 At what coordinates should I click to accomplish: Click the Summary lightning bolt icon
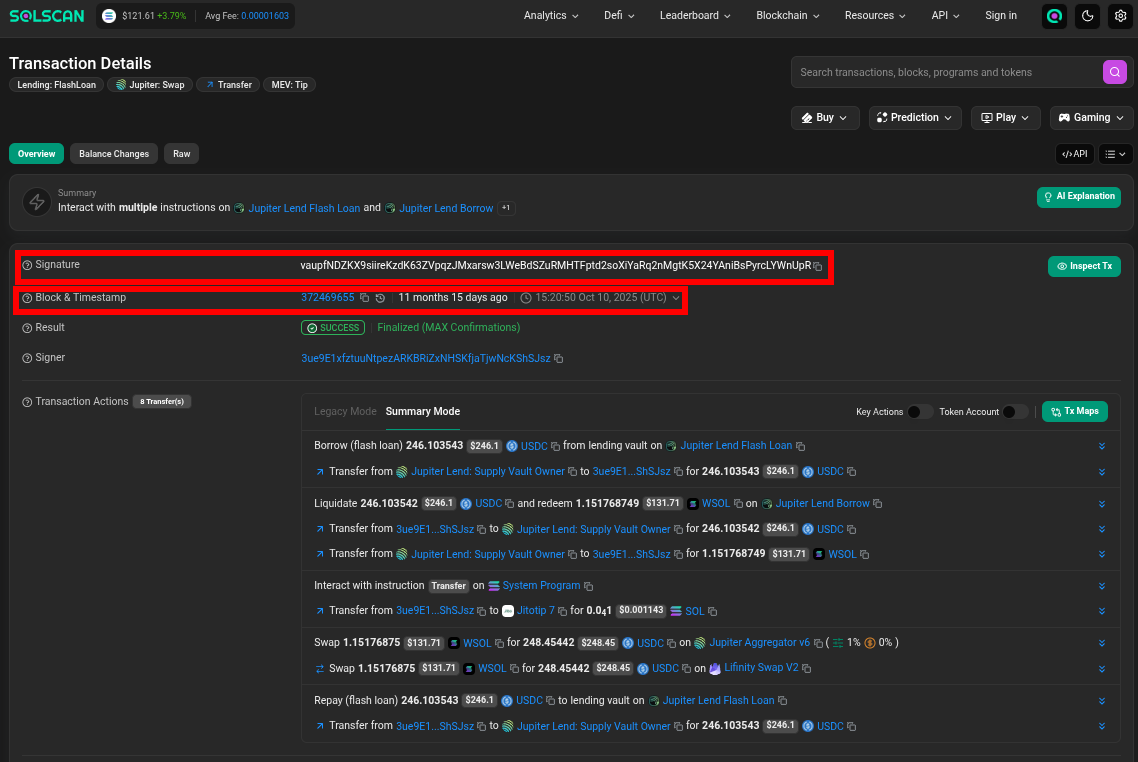37,202
